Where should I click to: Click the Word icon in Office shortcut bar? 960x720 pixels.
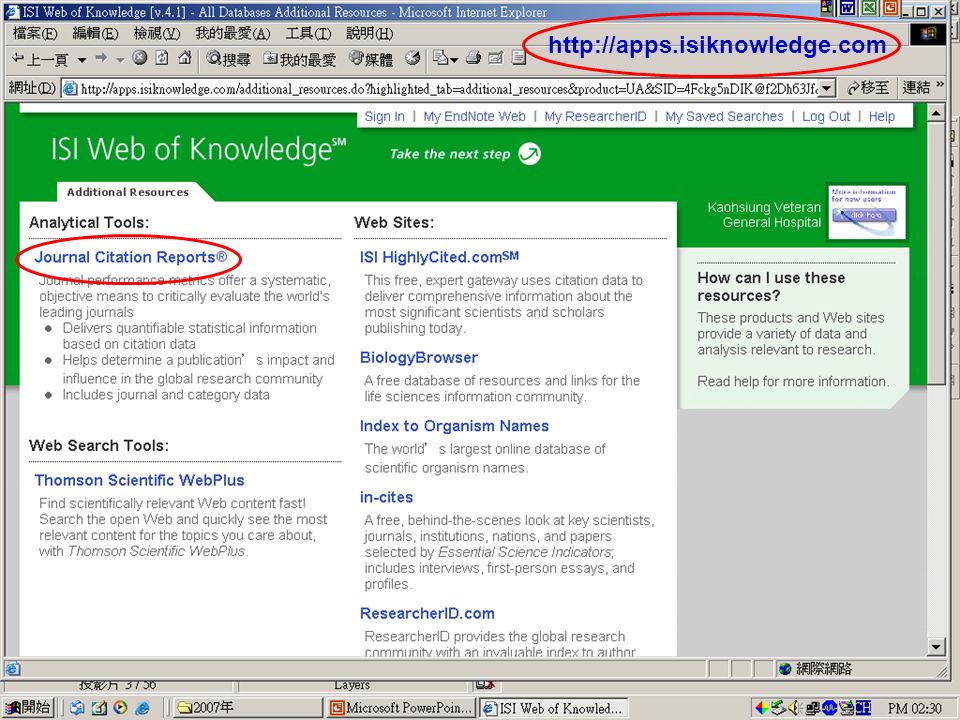pyautogui.click(x=848, y=7)
